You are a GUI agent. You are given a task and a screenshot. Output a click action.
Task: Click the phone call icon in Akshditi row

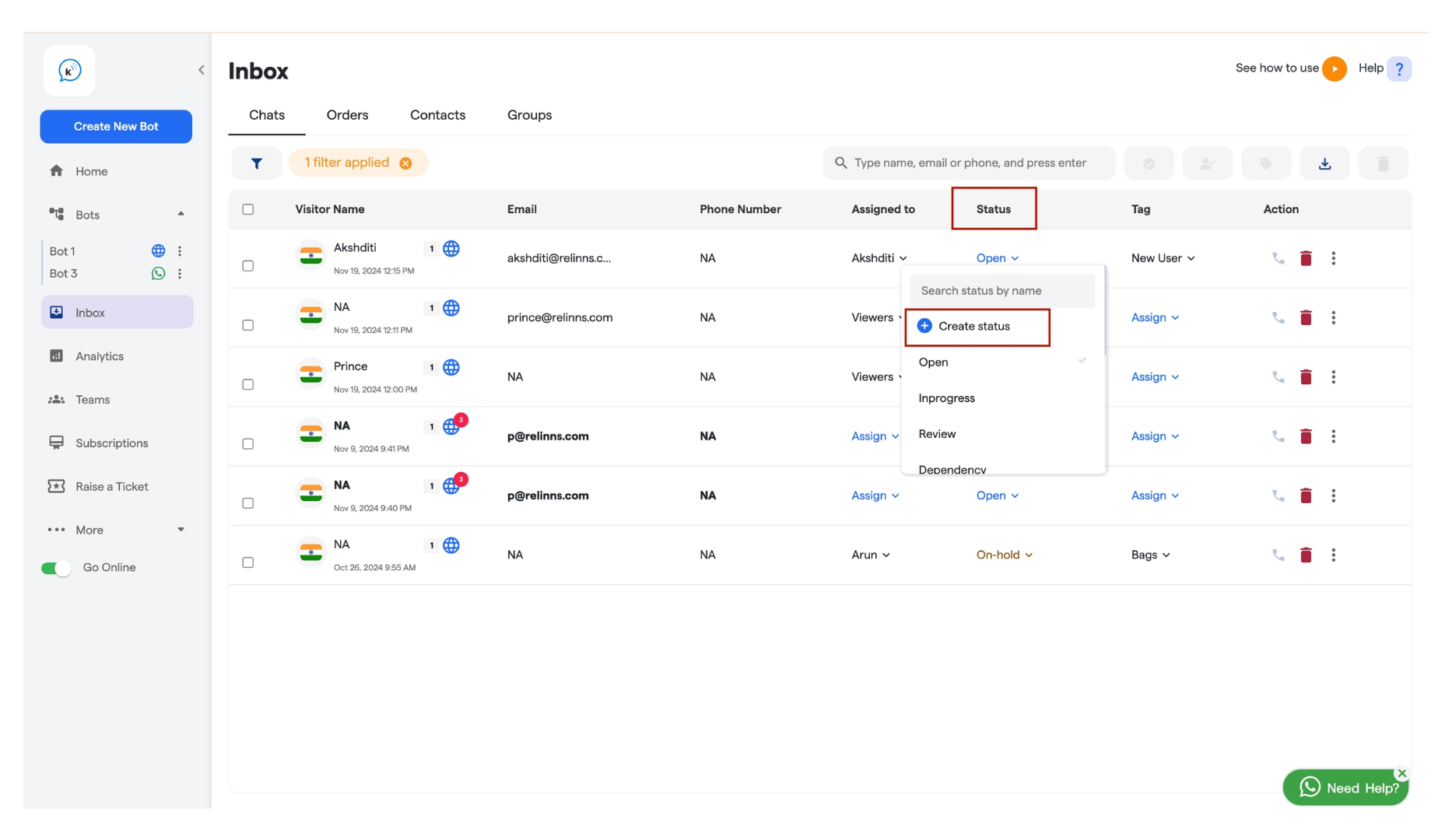(x=1278, y=258)
